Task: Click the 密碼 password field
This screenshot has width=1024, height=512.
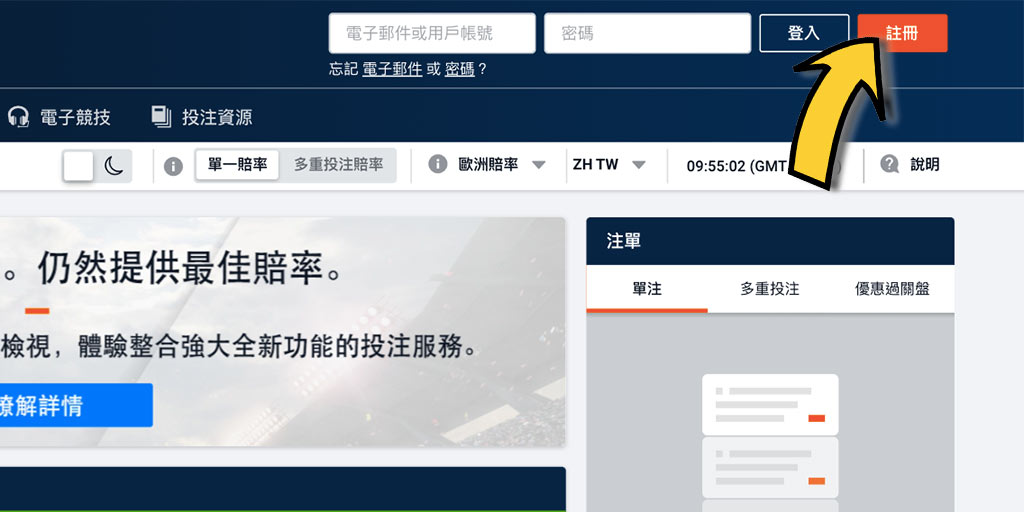Action: pos(647,33)
